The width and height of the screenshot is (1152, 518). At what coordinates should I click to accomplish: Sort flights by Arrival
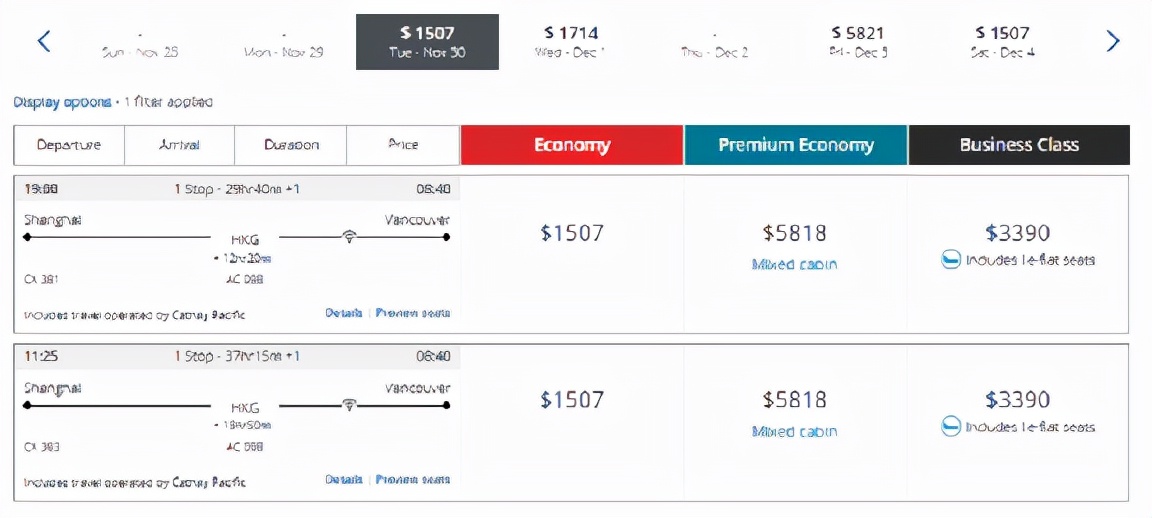tap(179, 145)
